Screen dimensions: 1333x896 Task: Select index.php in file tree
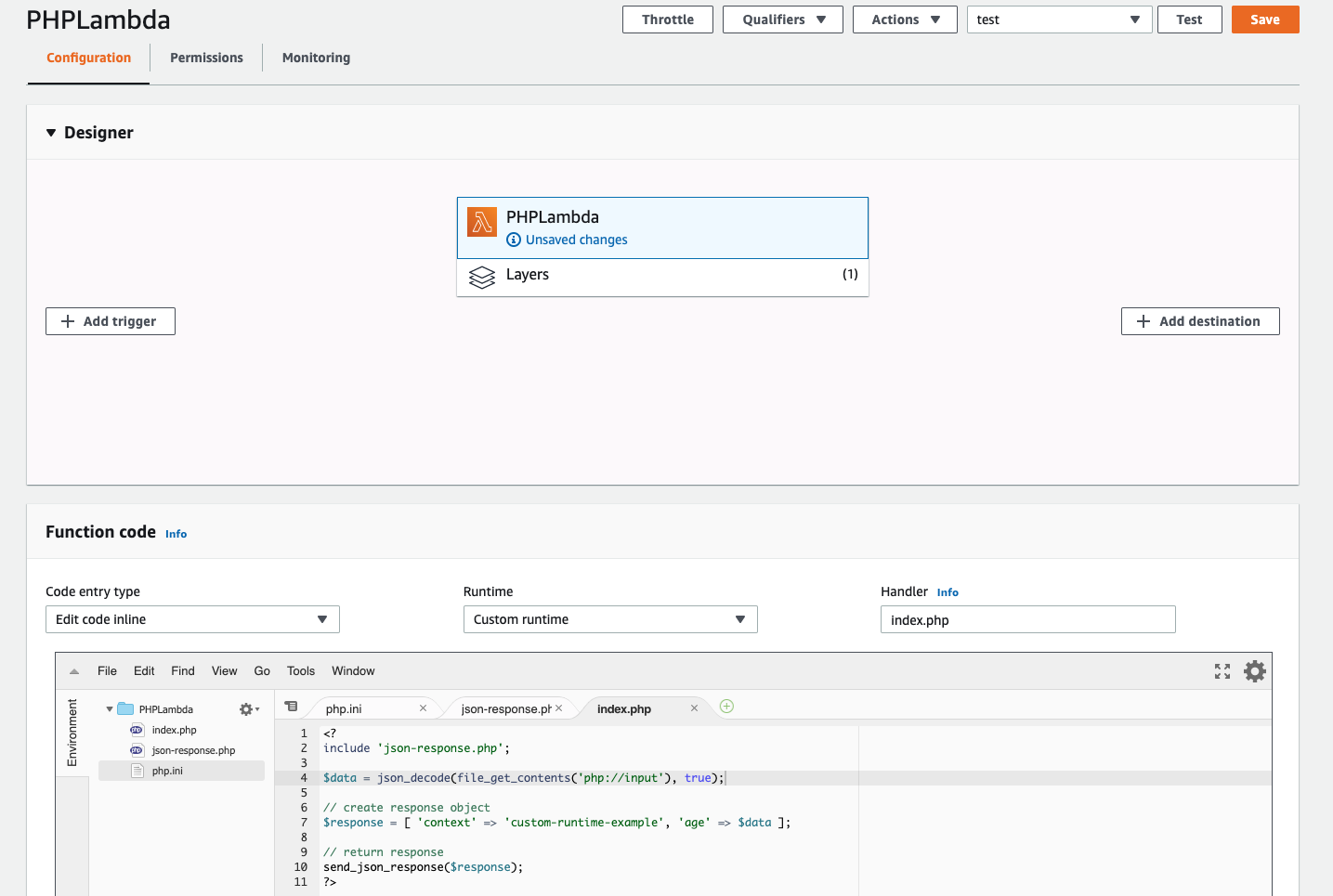tap(174, 730)
